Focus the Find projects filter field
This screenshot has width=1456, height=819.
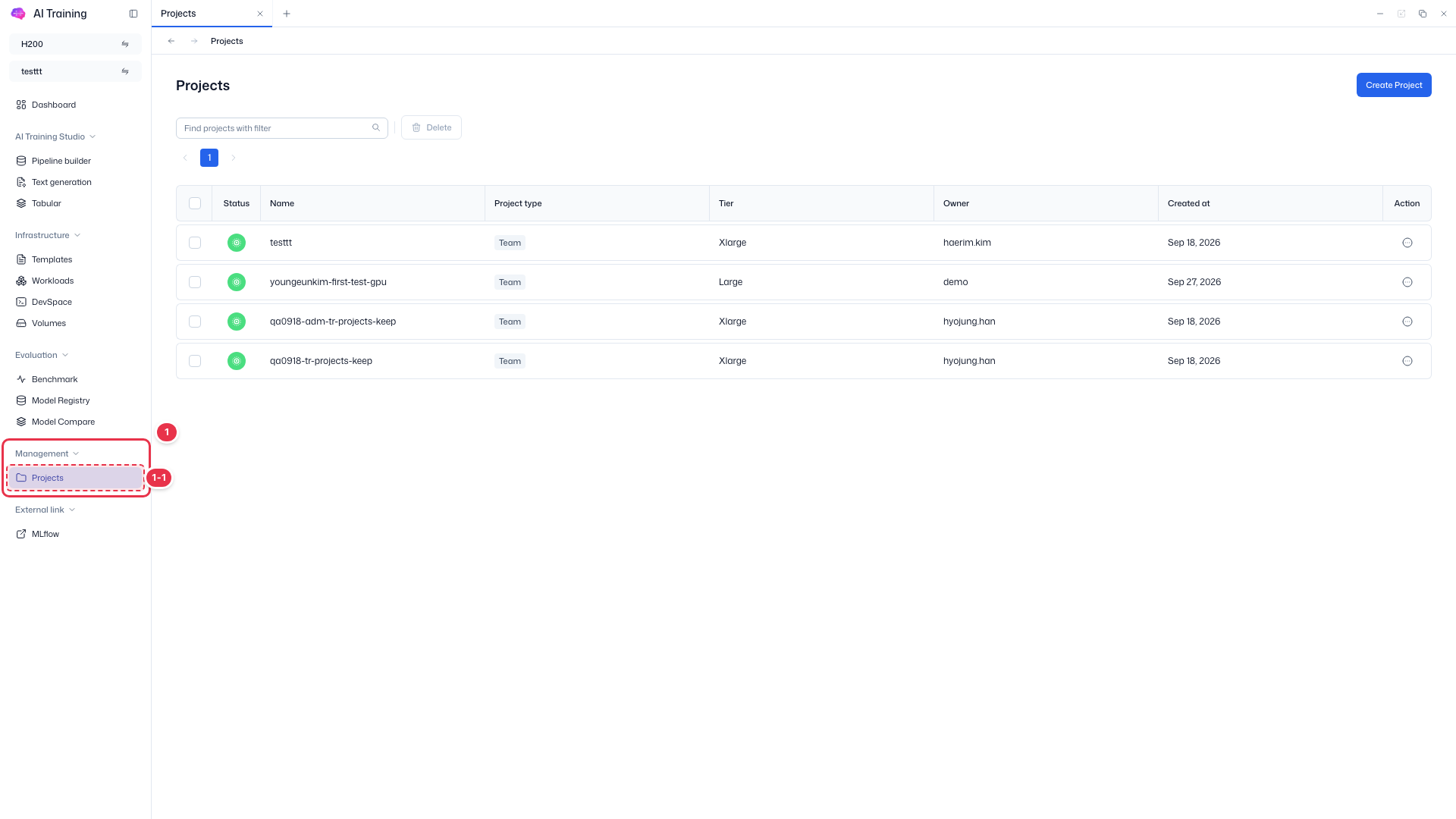[x=282, y=128]
